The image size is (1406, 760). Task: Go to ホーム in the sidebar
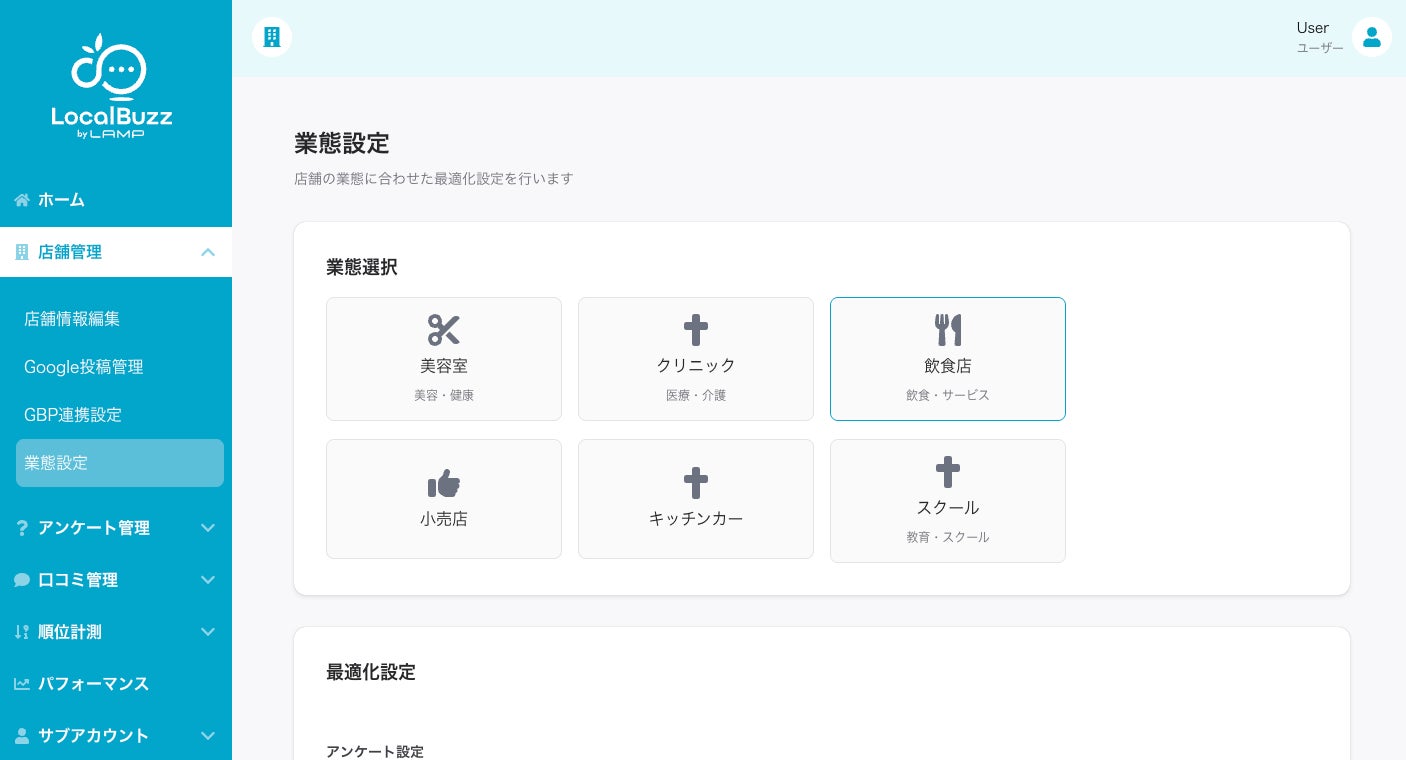pyautogui.click(x=116, y=200)
